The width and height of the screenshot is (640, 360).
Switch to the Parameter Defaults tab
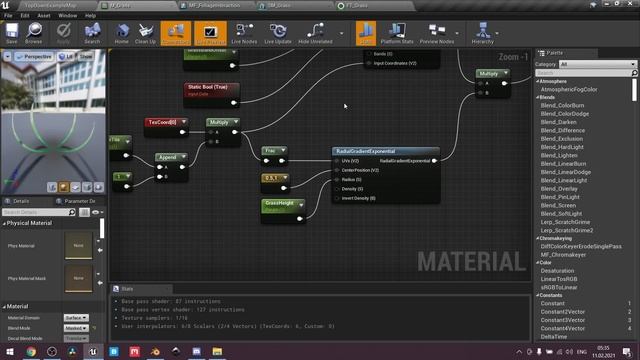click(x=79, y=201)
